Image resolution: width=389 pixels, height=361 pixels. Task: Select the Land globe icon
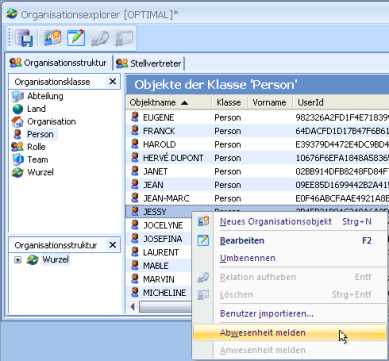(x=17, y=109)
